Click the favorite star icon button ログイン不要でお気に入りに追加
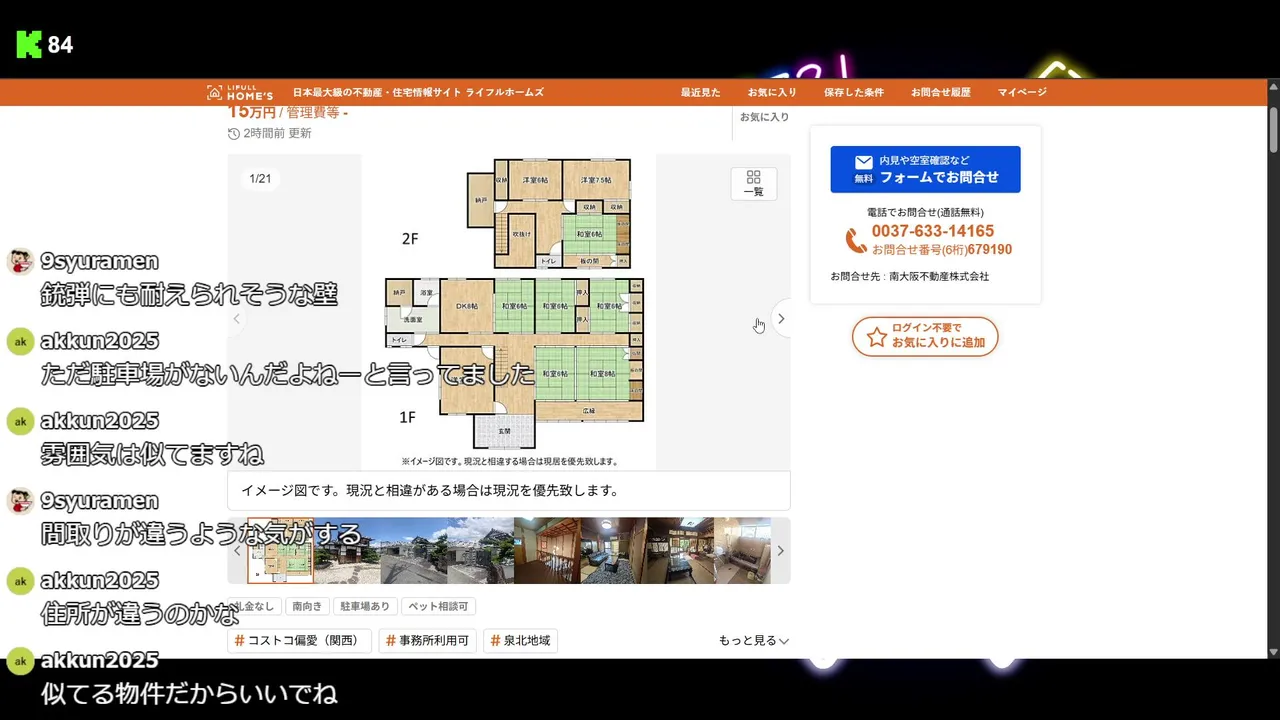This screenshot has width=1280, height=720. pyautogui.click(x=925, y=336)
